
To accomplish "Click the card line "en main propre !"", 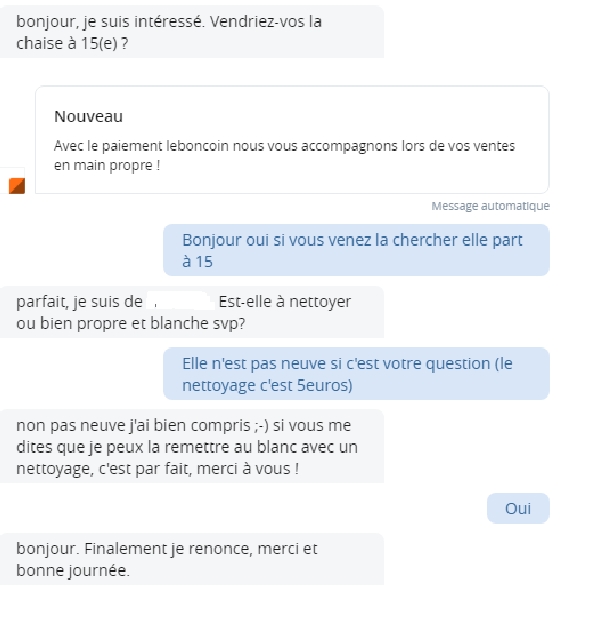I will 107,165.
